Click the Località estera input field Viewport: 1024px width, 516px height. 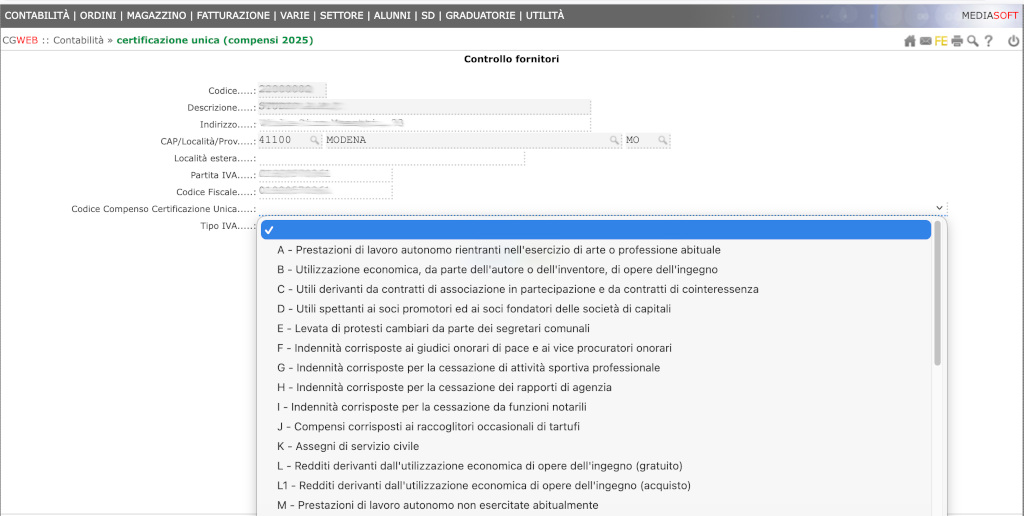pos(390,158)
